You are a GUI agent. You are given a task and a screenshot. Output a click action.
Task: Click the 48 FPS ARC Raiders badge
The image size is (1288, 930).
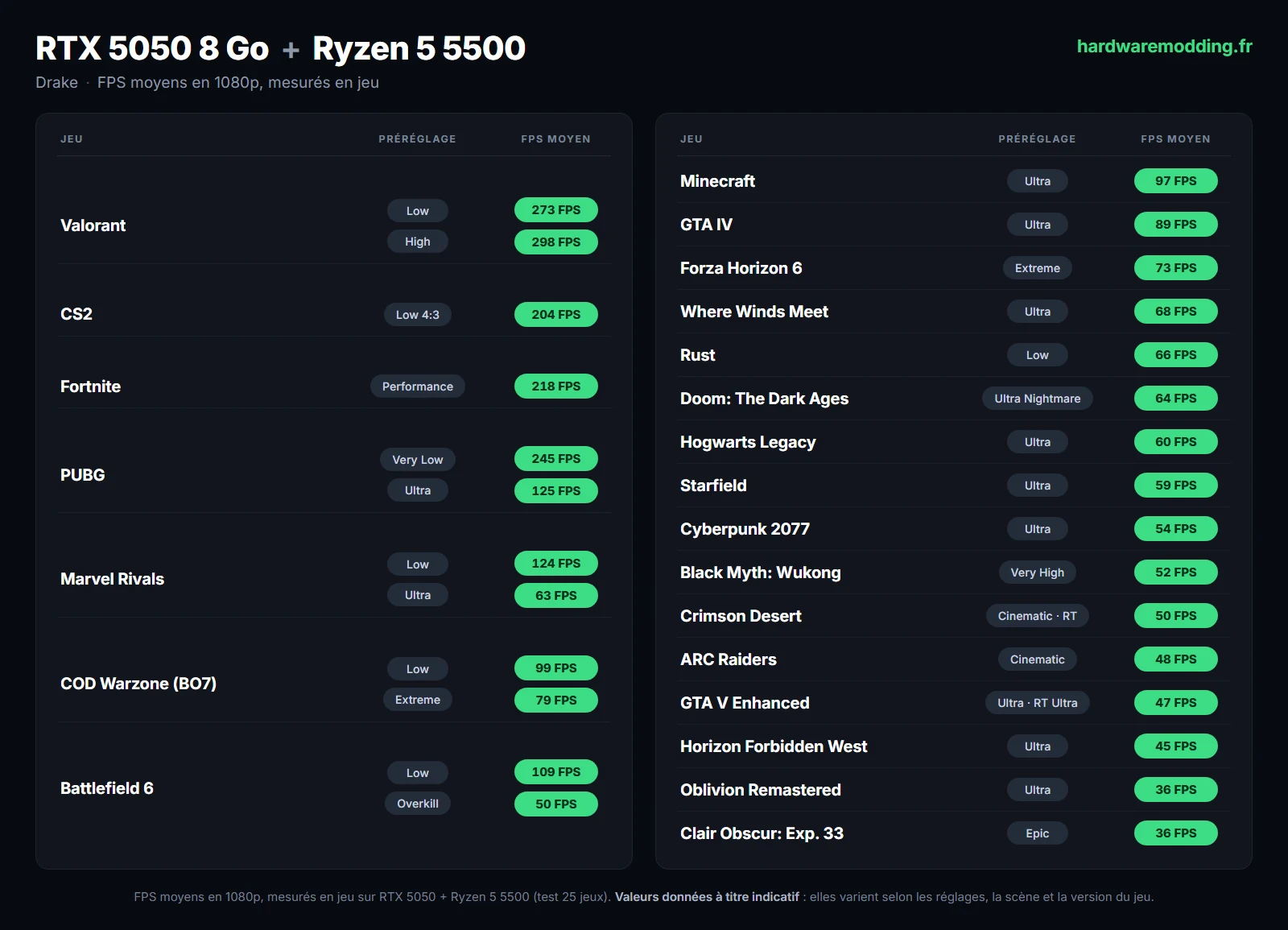point(1176,659)
